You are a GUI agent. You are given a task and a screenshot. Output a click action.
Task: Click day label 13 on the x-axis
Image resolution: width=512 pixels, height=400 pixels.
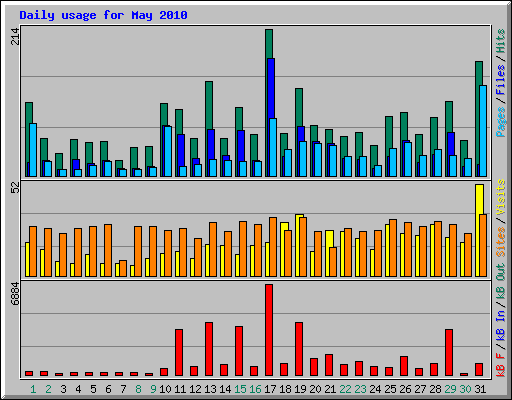pos(210,389)
